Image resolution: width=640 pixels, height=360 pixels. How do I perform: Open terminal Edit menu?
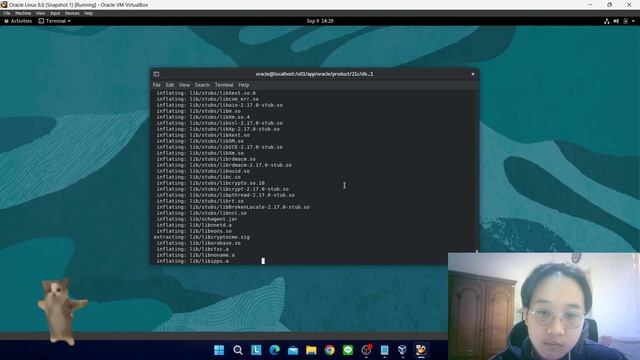pos(170,85)
